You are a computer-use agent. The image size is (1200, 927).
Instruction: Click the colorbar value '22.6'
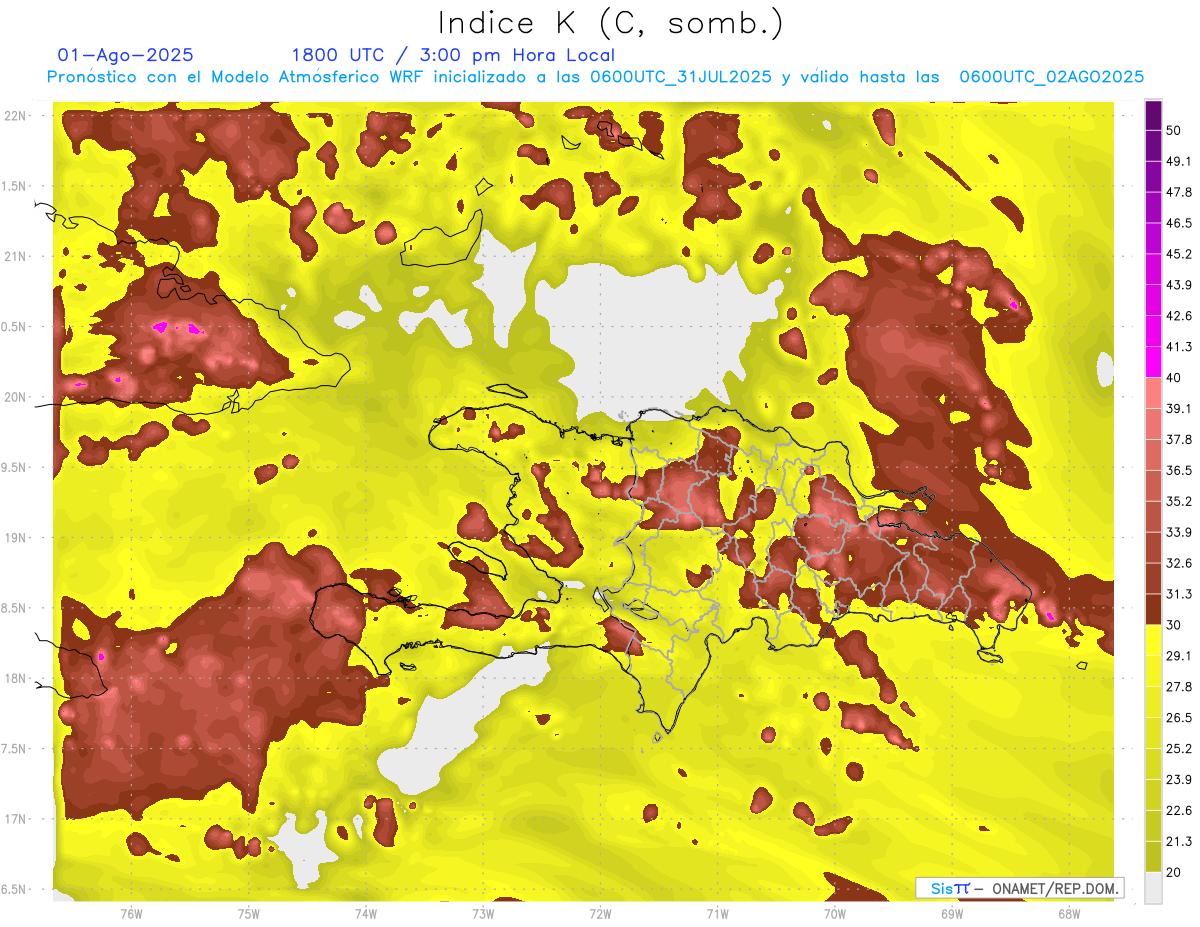coord(1178,810)
